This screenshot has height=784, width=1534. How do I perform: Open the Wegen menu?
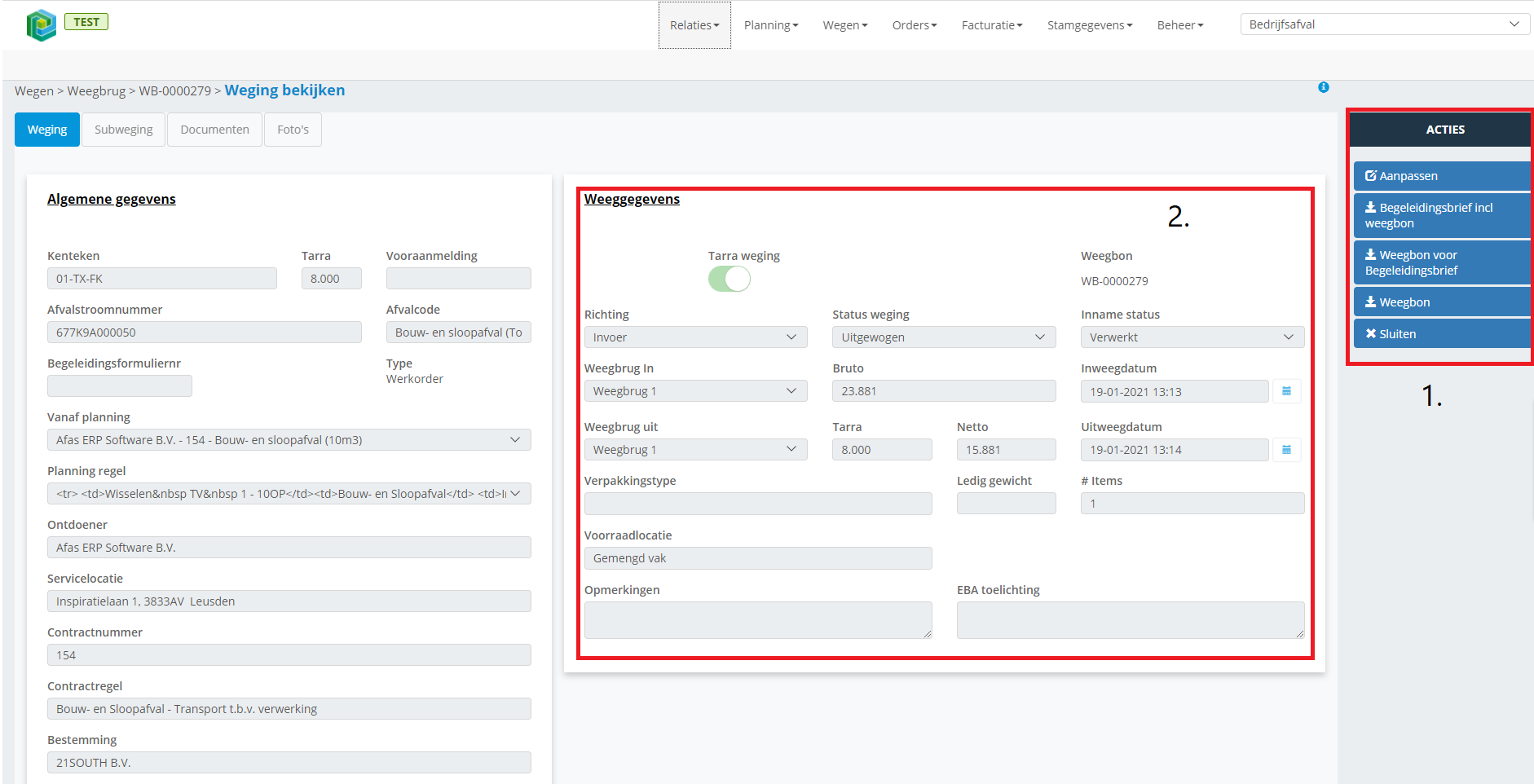point(845,25)
